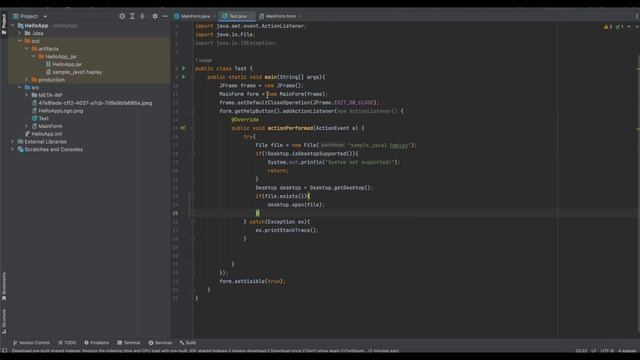Screen dimensions: 640x360
Task: Click the tool windows quick-access icon in status bar
Action: 4,351
